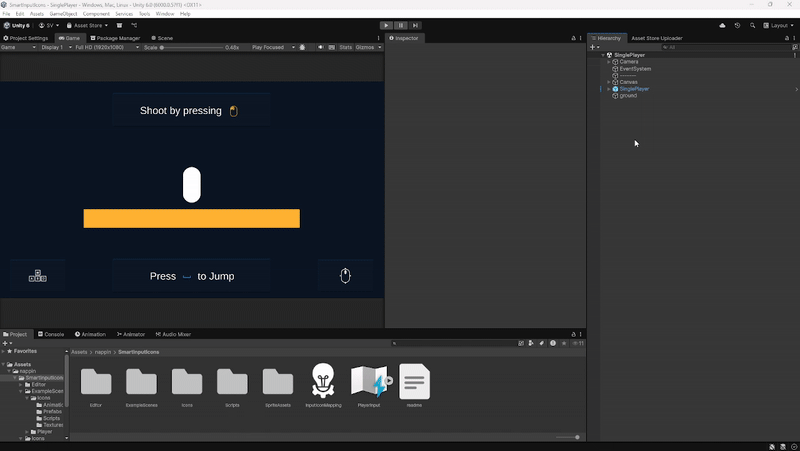Open the SinglePlayer prefab via chevron arrow
This screenshot has height=451, width=800.
coord(796,89)
